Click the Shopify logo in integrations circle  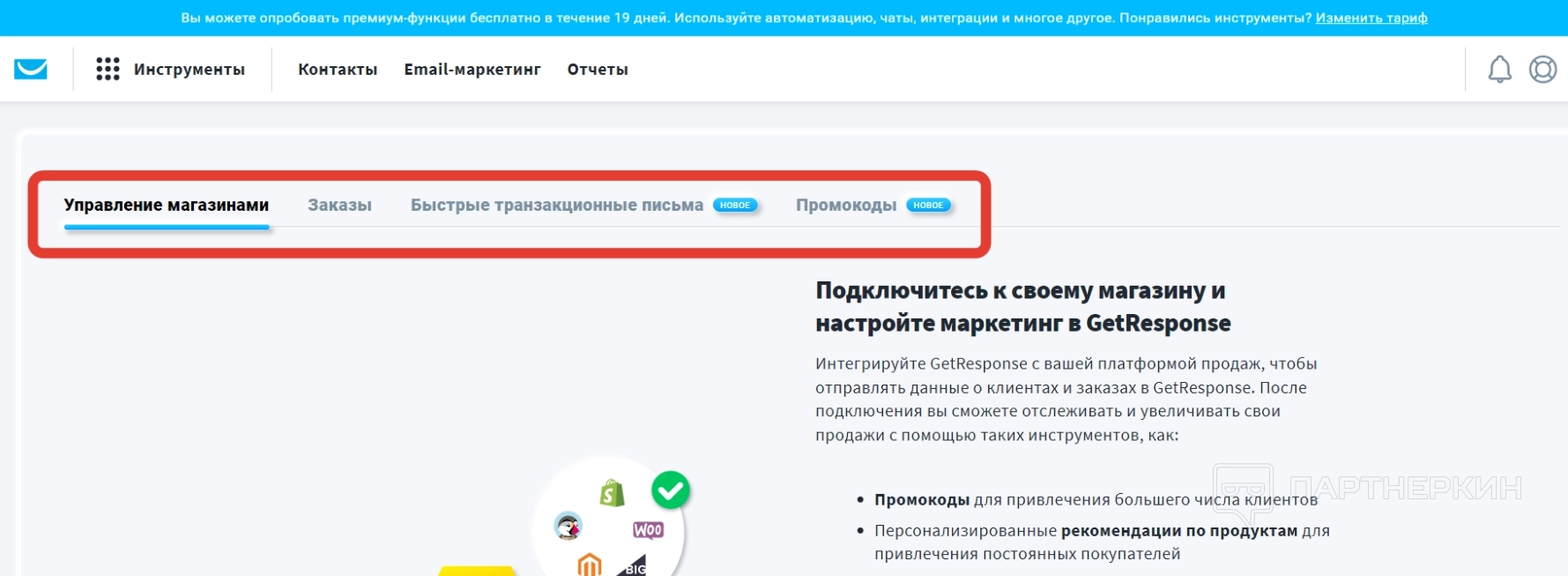(x=612, y=493)
